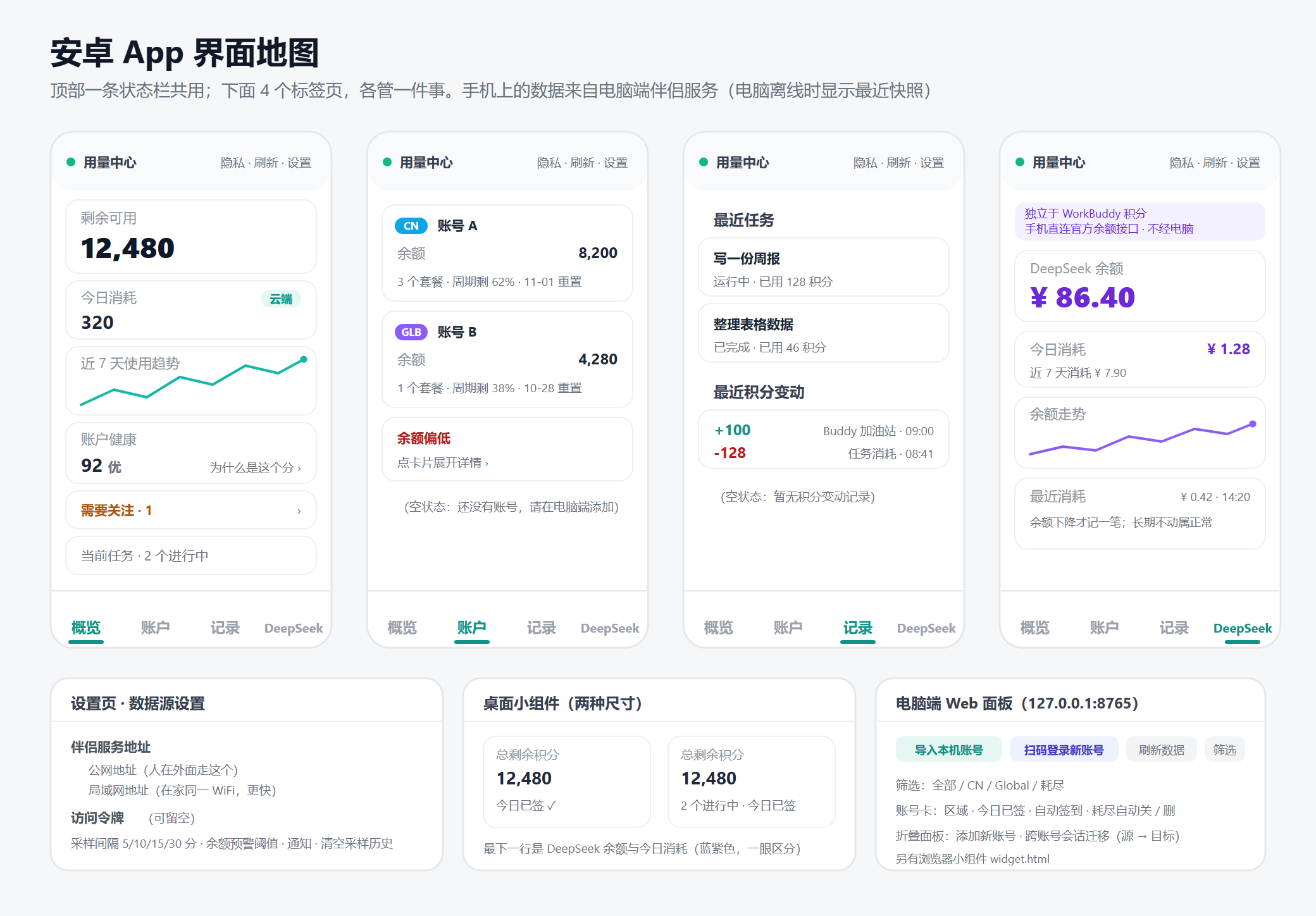Viewport: 1316px width, 916px height.
Task: Click 筛选 button in Web 面板
Action: click(x=1225, y=750)
